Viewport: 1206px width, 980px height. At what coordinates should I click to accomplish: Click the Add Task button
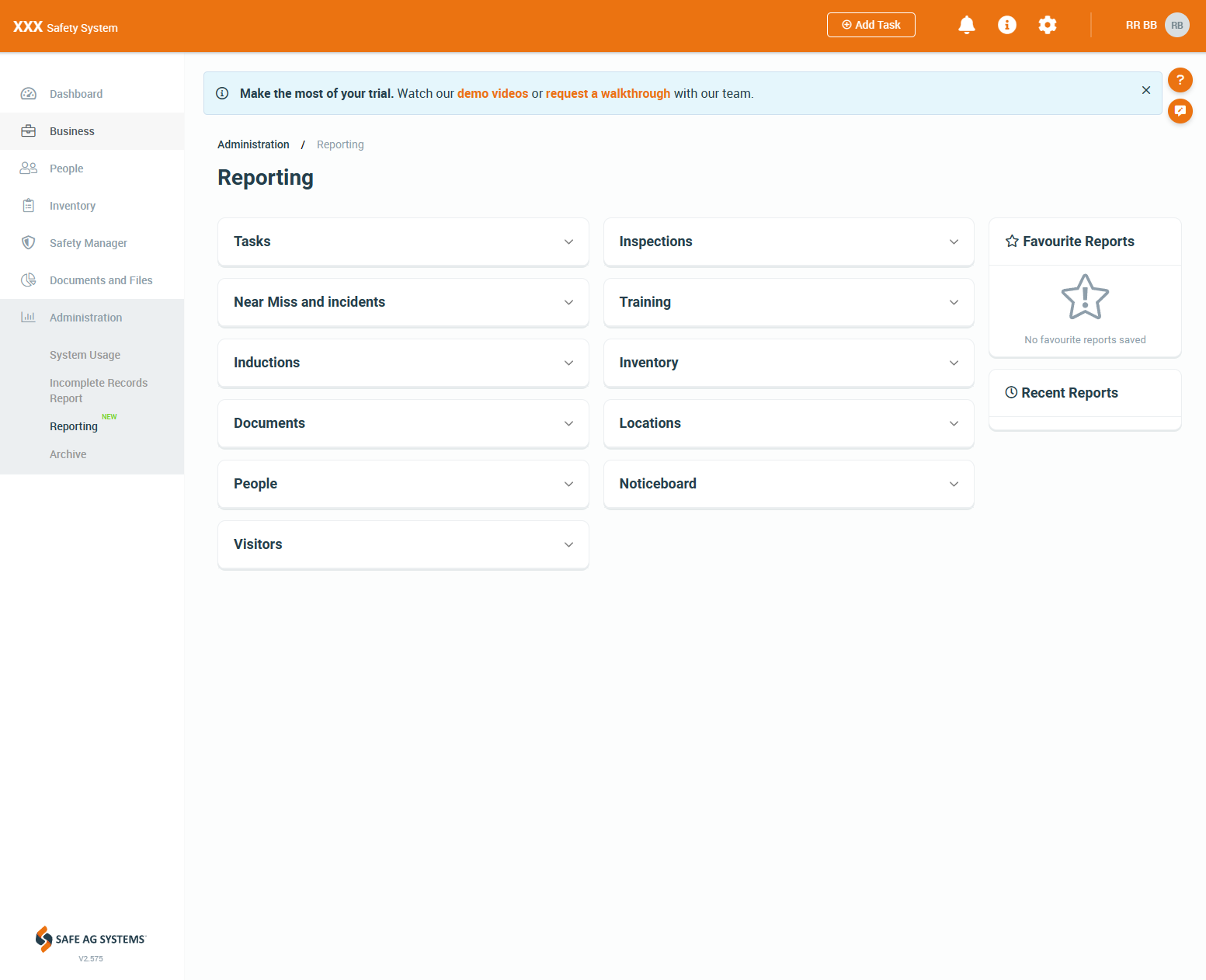871,25
